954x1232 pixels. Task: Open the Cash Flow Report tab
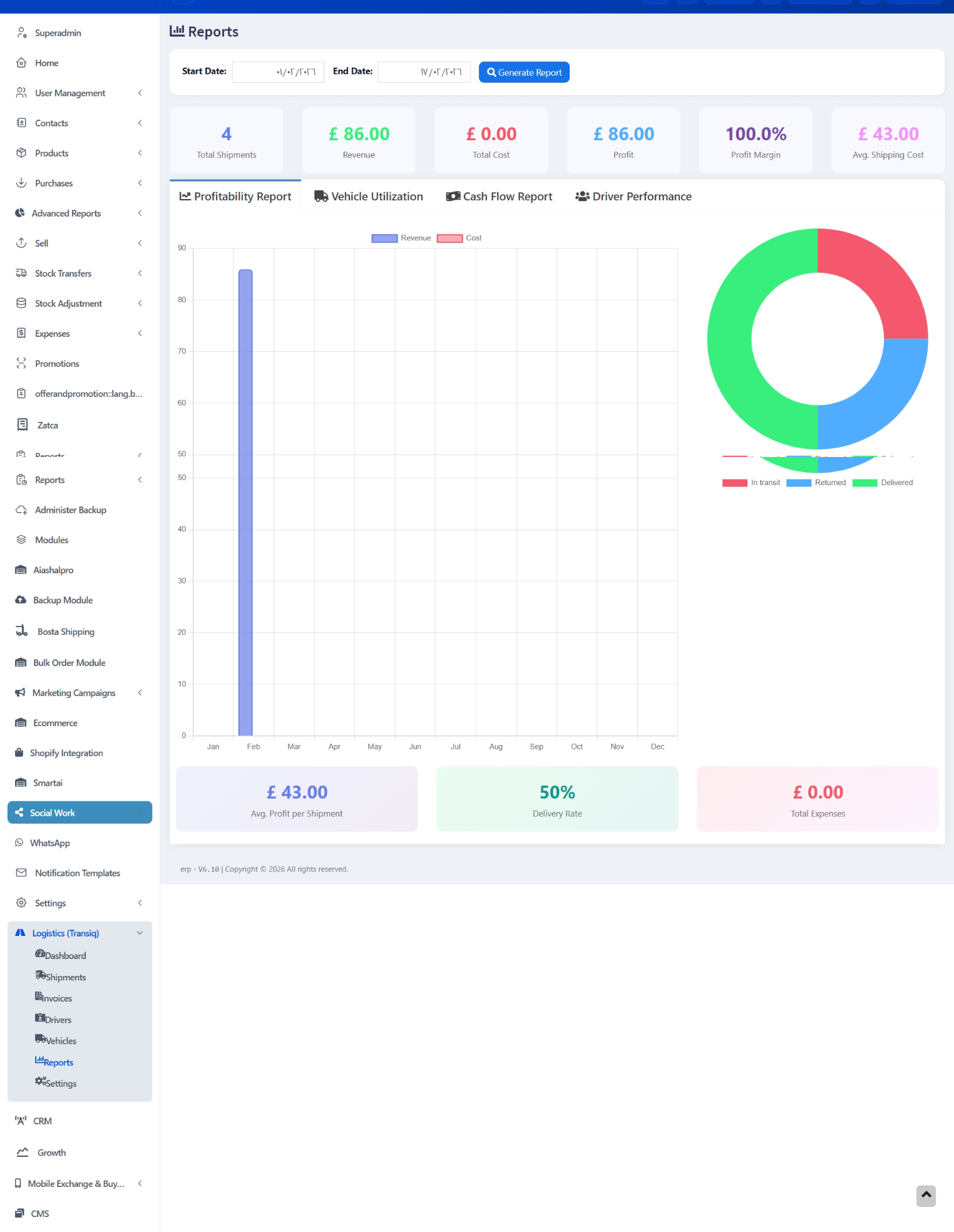tap(499, 197)
